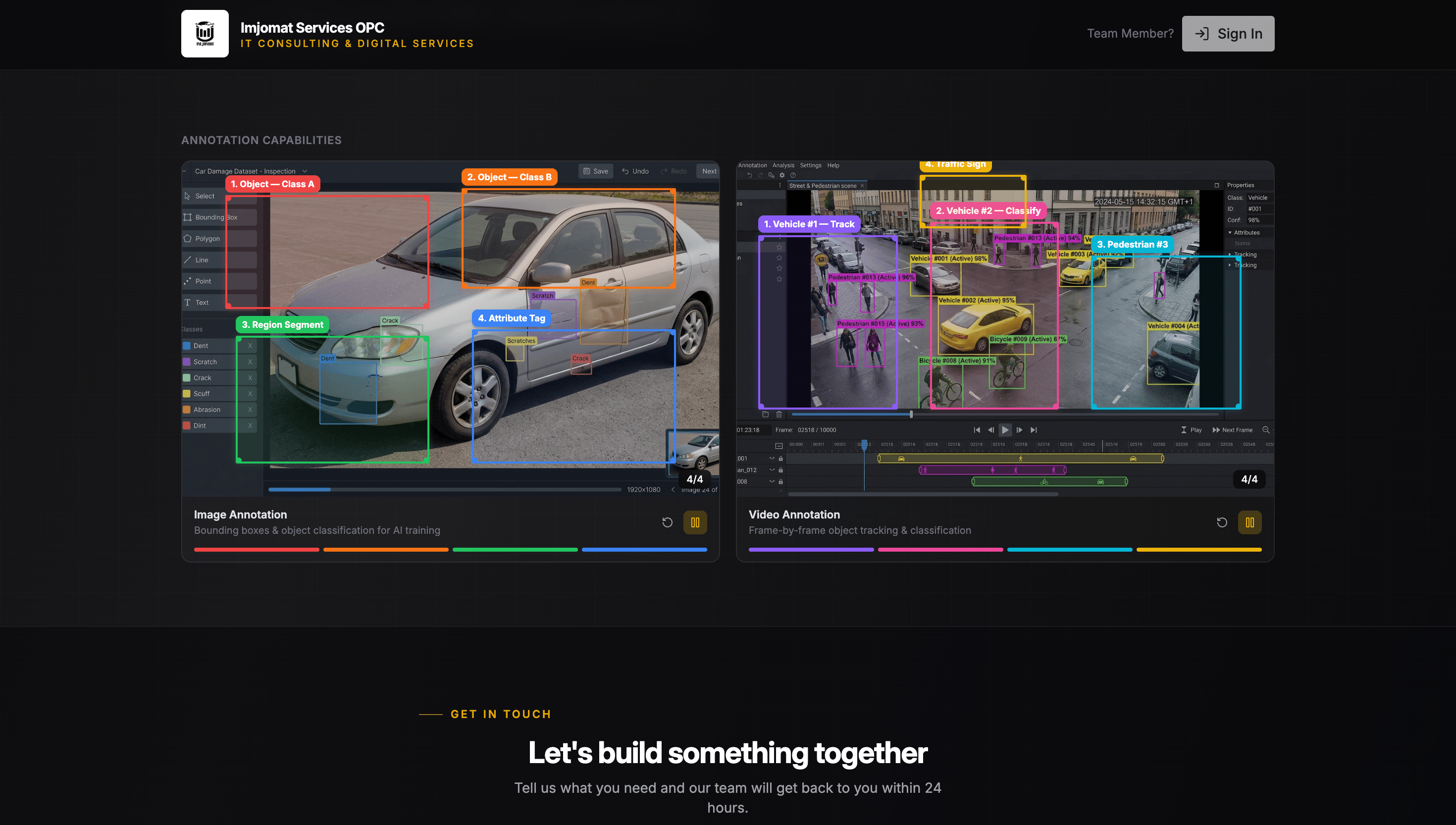Image resolution: width=1456 pixels, height=825 pixels.
Task: Click the blue Dent class color swatch
Action: coord(186,346)
